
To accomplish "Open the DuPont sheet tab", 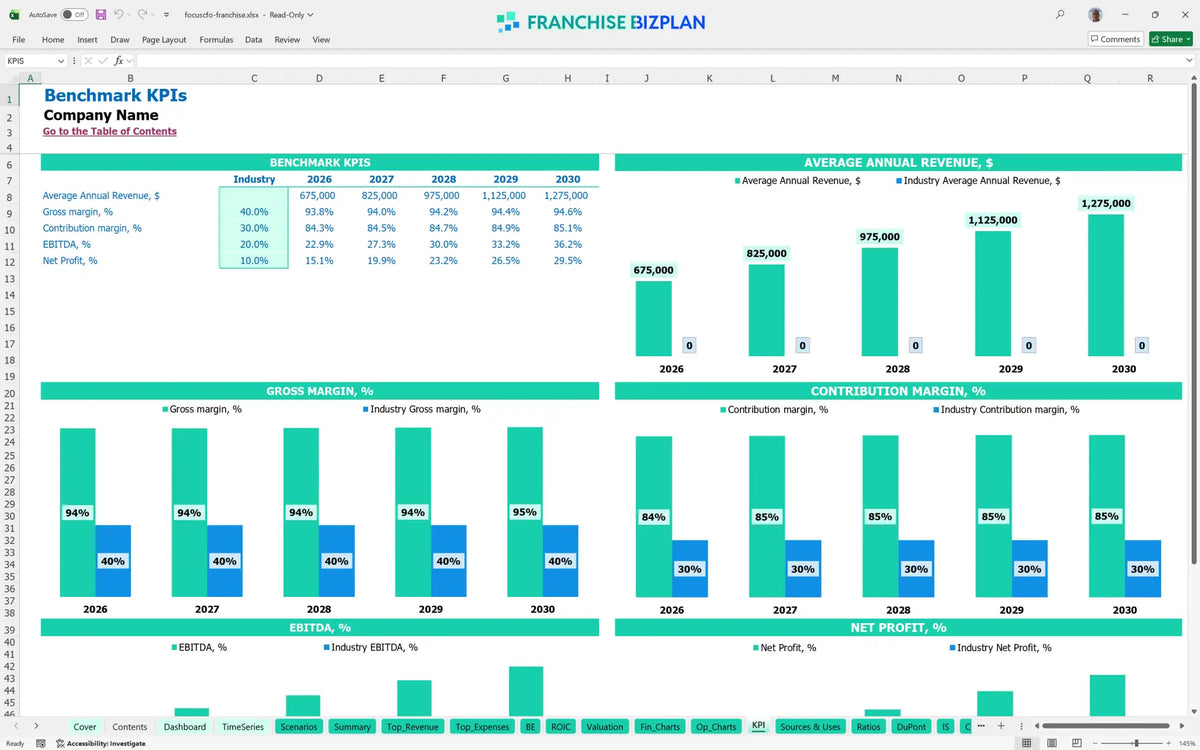I will (x=911, y=727).
